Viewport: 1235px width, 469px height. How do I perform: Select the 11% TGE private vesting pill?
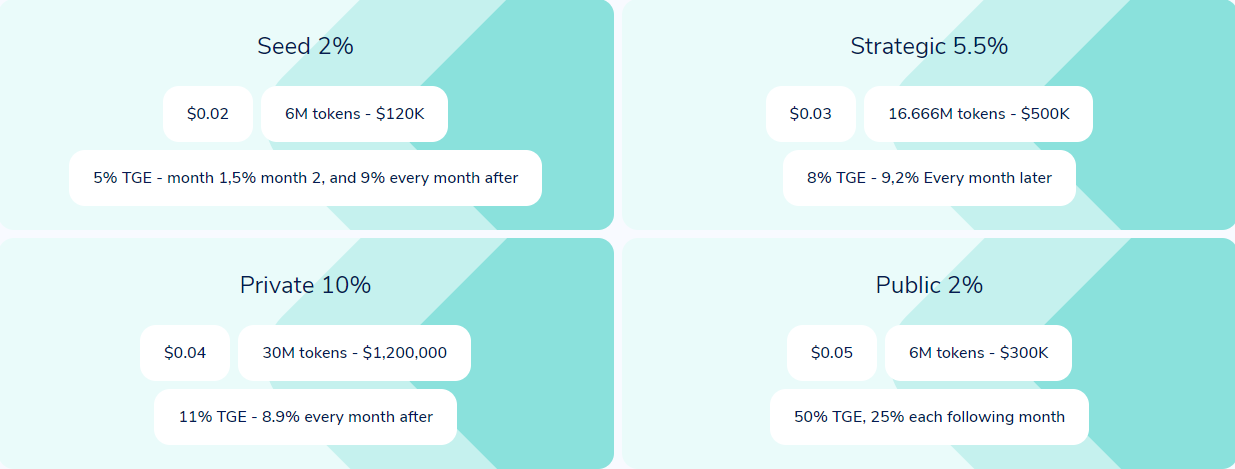(x=305, y=417)
